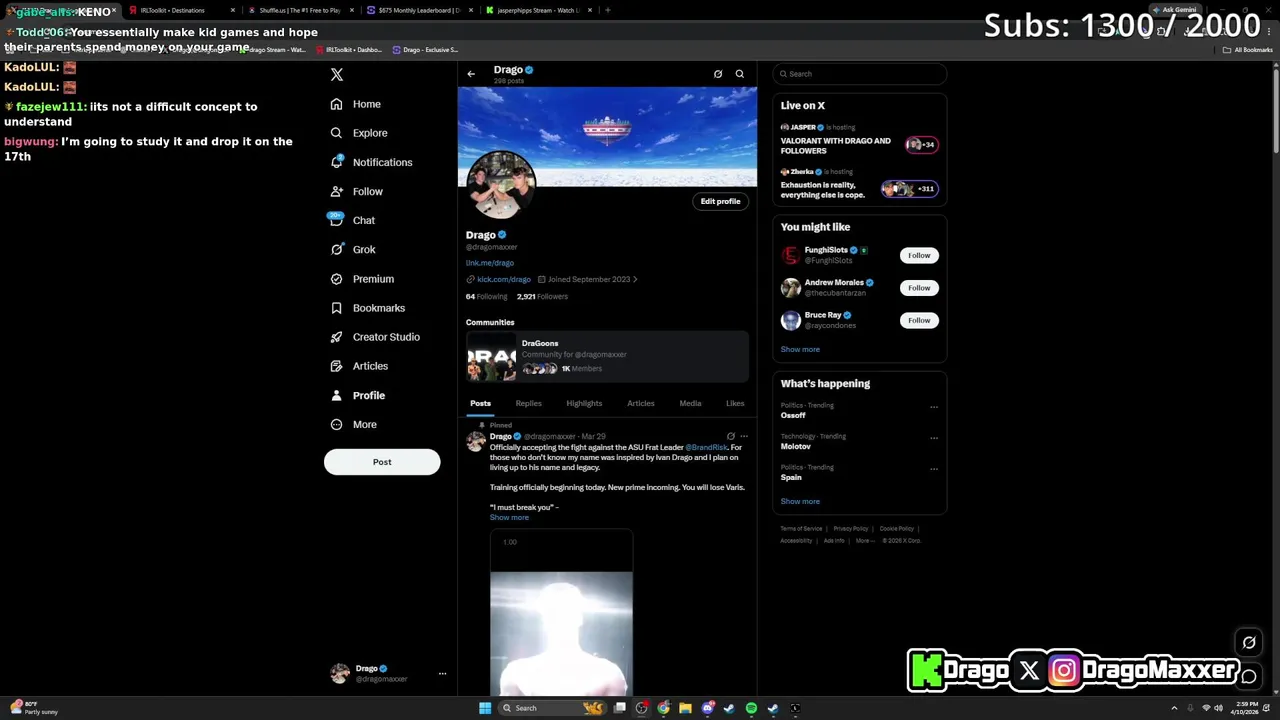Screen dimensions: 1280x720
Task: Open the 2,921 Followers list
Action: tap(542, 297)
